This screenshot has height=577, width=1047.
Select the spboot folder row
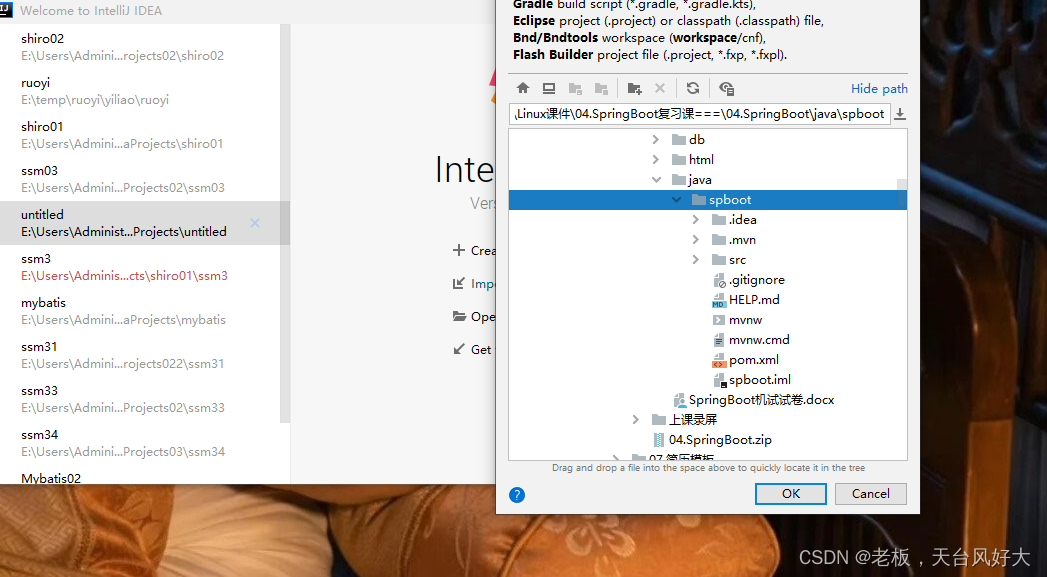click(x=707, y=200)
